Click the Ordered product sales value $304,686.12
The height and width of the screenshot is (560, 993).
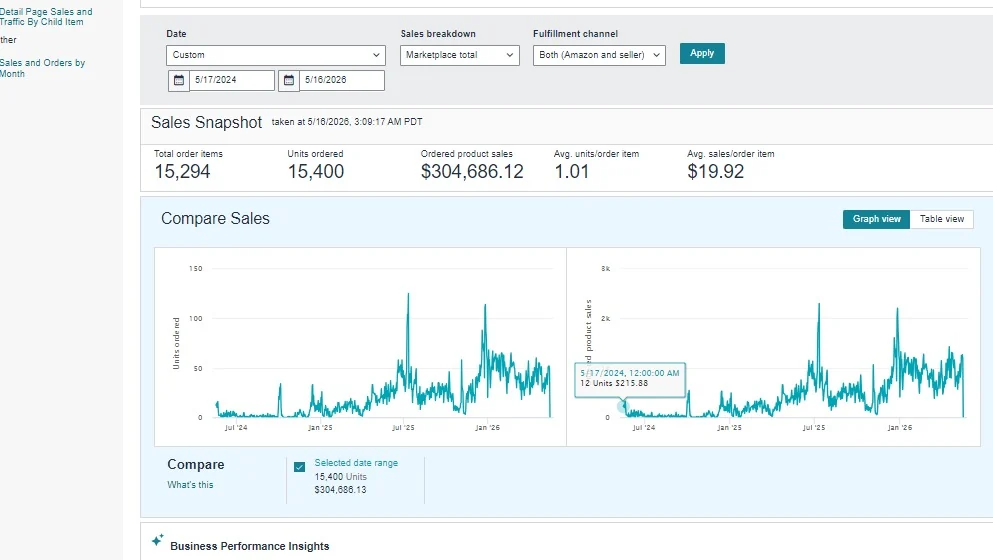472,172
